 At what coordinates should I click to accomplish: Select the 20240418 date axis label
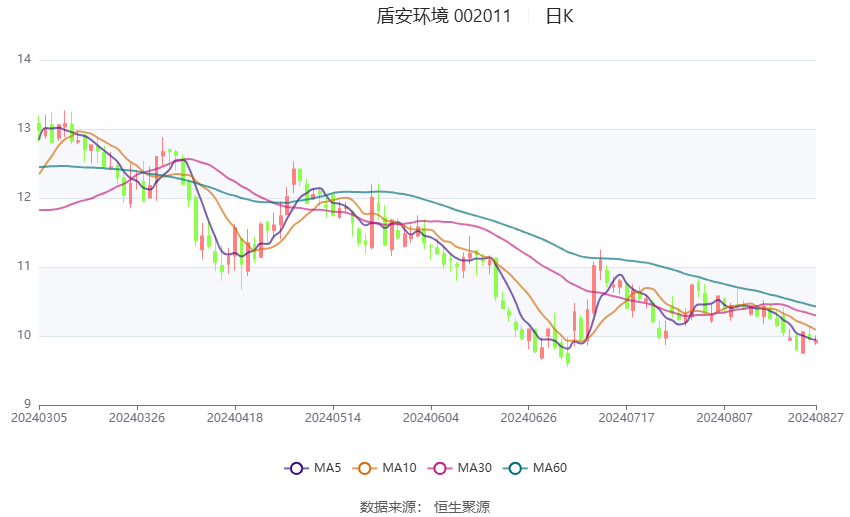(235, 418)
